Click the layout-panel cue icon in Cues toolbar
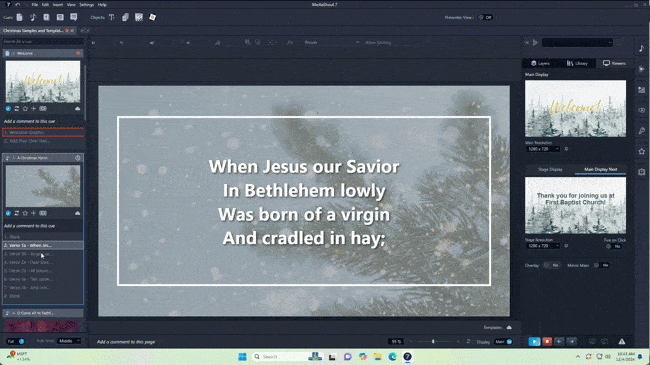The width and height of the screenshot is (650, 365). tap(60, 17)
